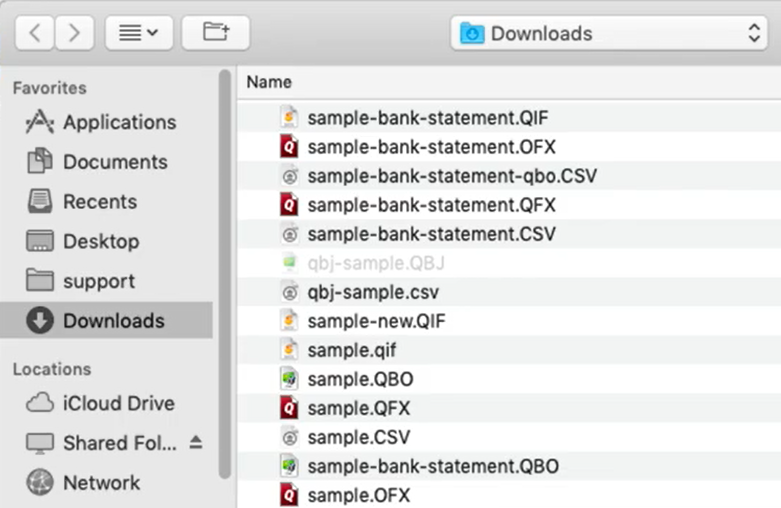Click the Network globe icon
This screenshot has height=508, width=781.
pos(39,482)
